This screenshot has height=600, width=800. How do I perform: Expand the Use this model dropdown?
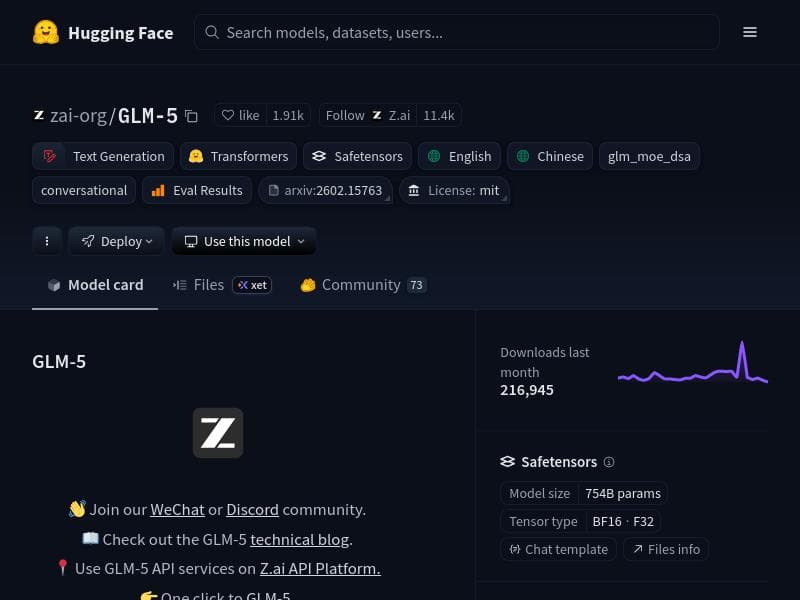(x=244, y=241)
